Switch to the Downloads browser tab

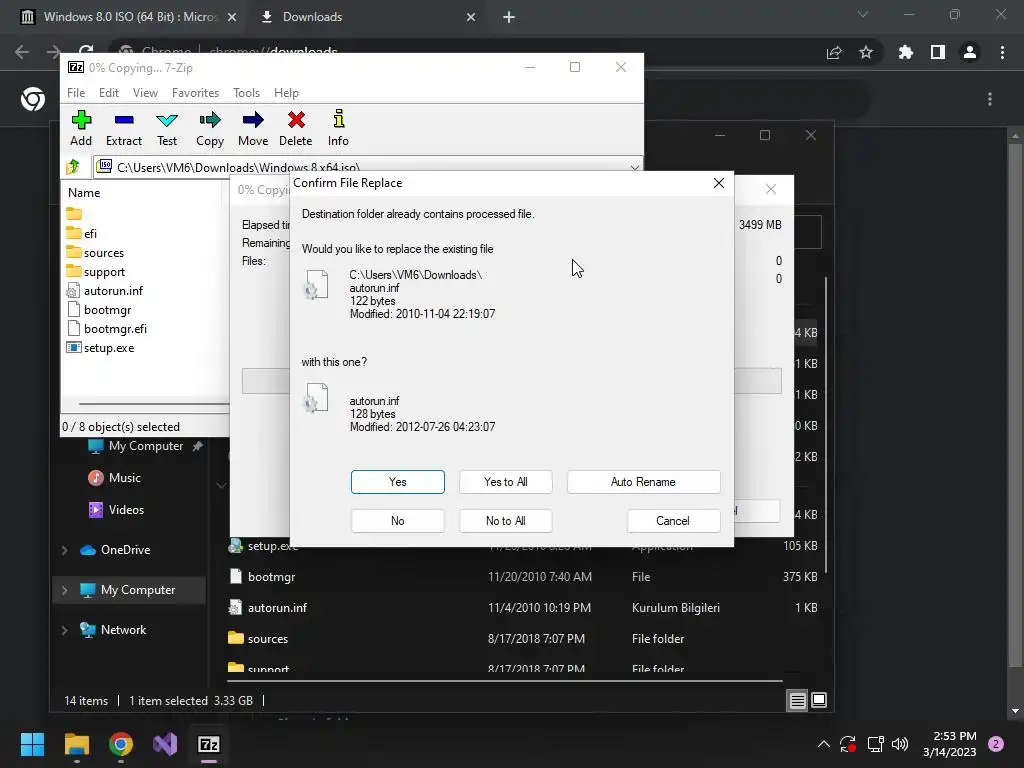312,17
